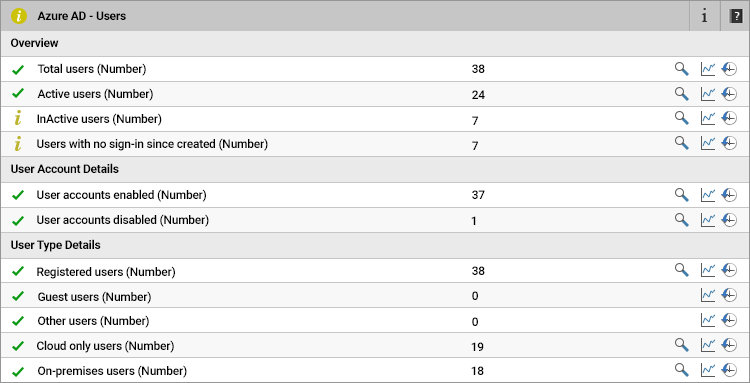The width and height of the screenshot is (750, 383).
Task: View graph icon for Active users
Action: point(707,94)
